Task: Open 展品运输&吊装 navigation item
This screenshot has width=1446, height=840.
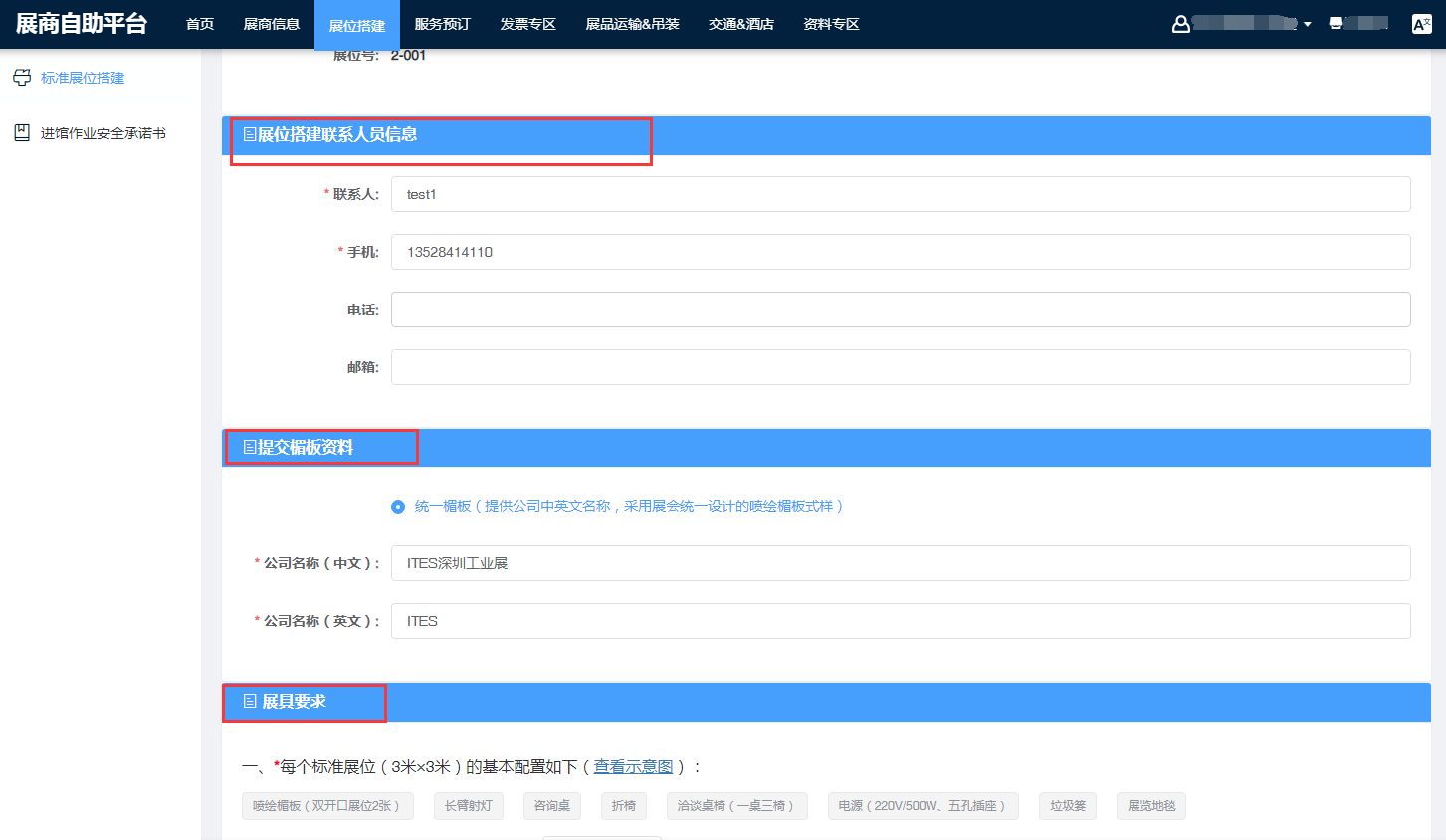Action: click(x=632, y=24)
